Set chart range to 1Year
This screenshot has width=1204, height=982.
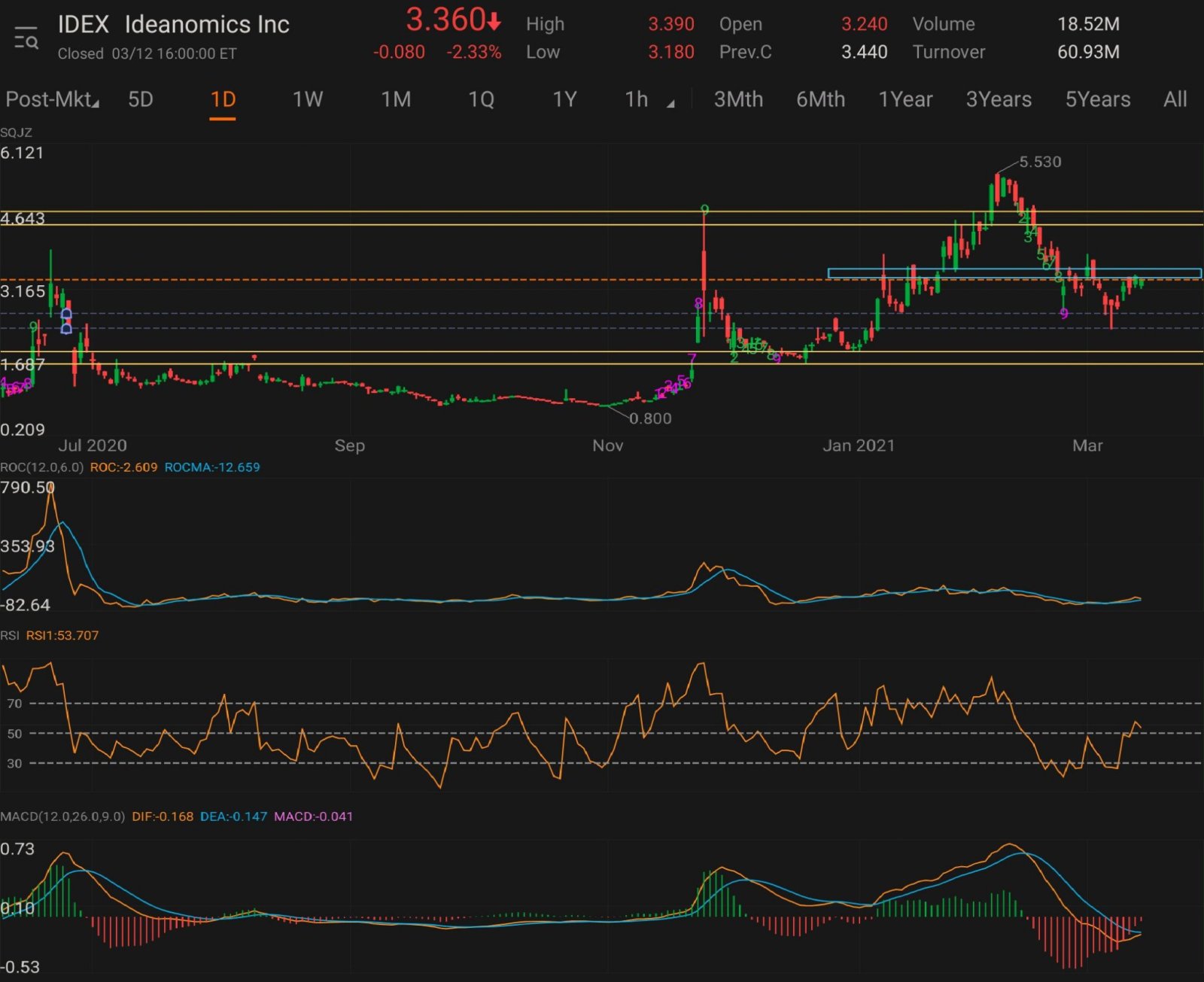pyautogui.click(x=905, y=99)
